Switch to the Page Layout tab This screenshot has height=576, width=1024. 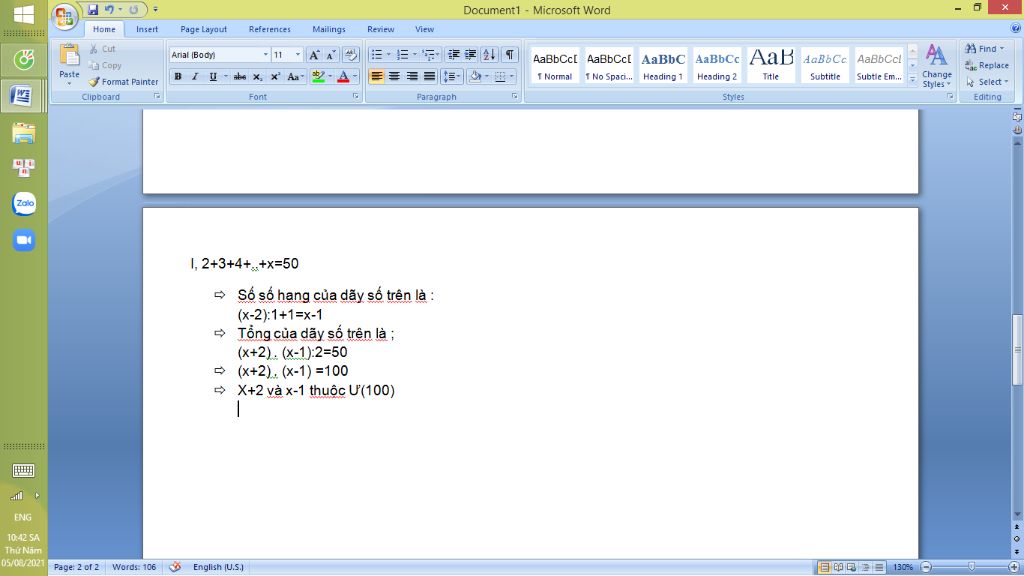[204, 29]
